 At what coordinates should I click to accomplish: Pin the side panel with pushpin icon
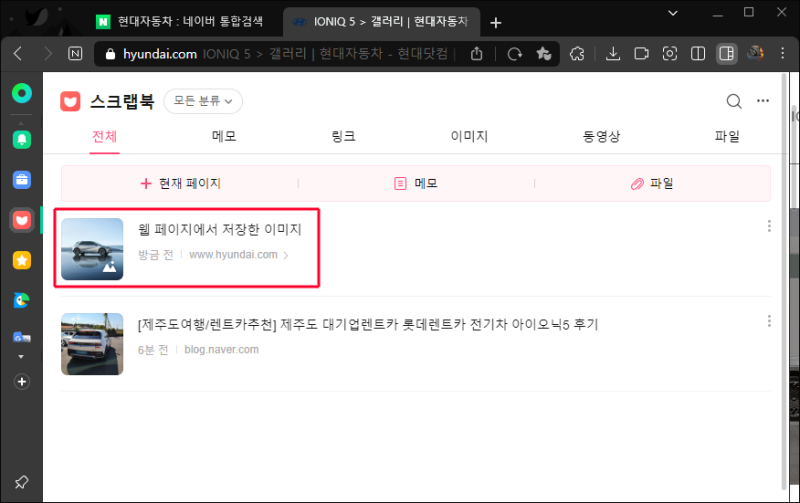point(21,482)
